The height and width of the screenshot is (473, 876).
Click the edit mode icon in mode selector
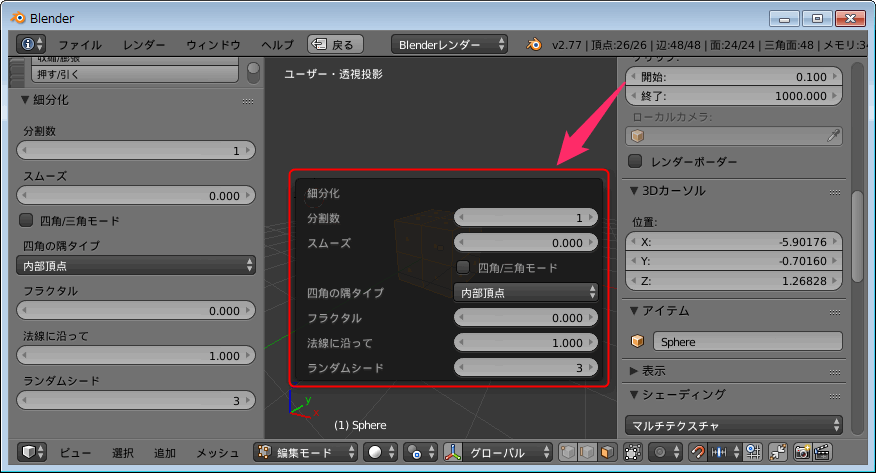point(265,452)
